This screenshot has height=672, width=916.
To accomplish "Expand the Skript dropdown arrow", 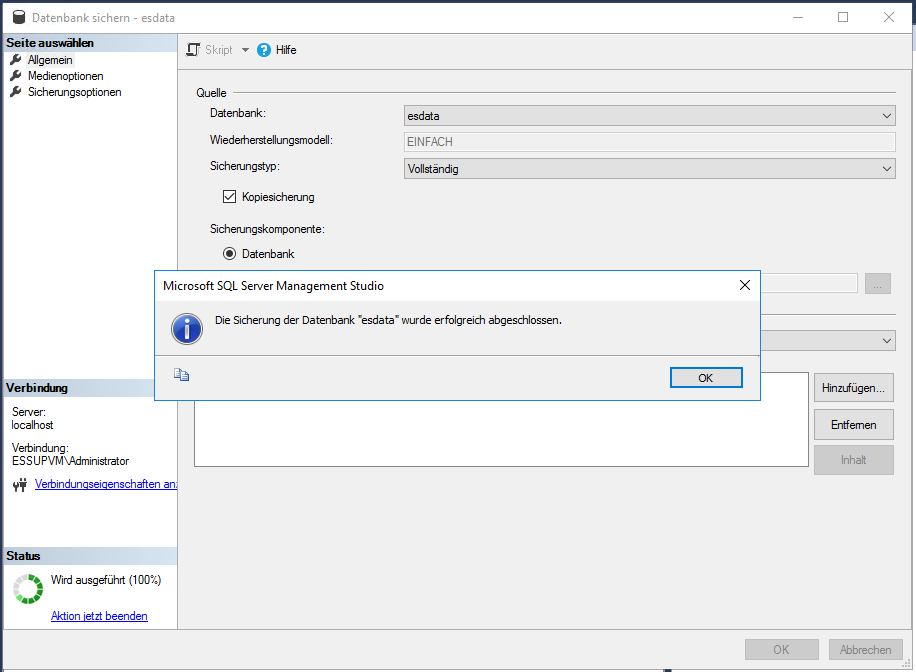I will click(x=245, y=50).
